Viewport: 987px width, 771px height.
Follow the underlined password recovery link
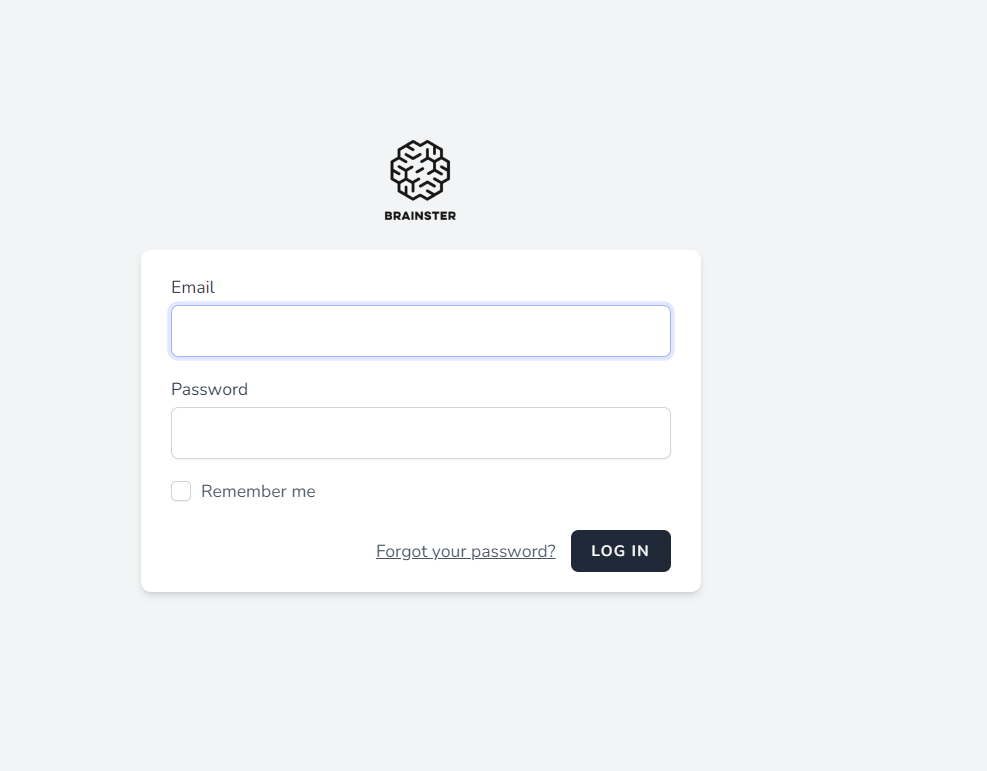coord(465,551)
